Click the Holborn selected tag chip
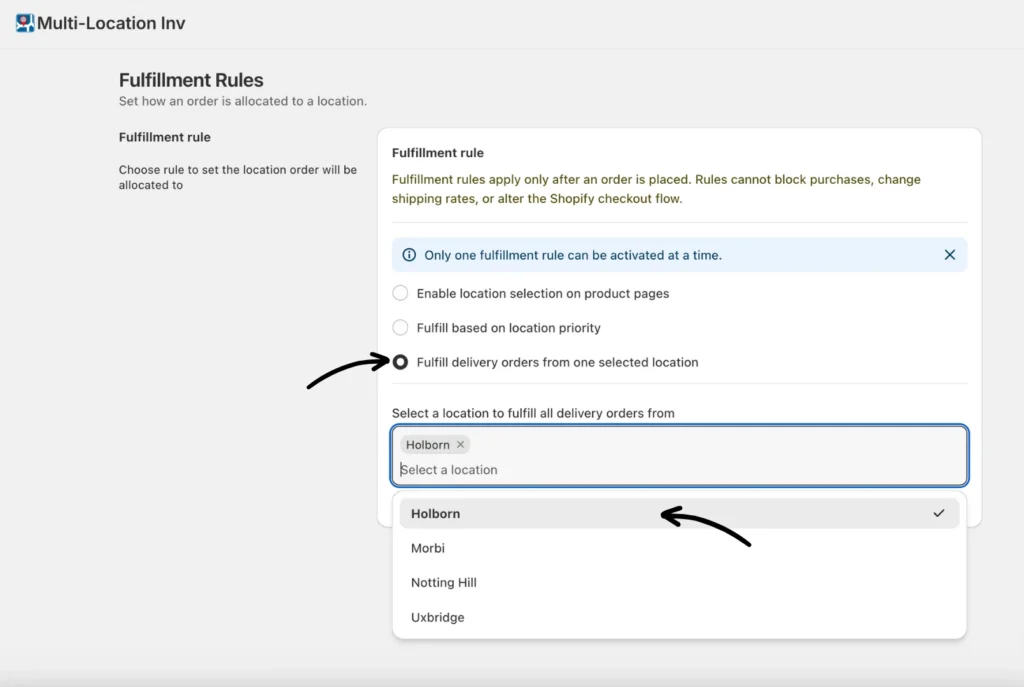Image resolution: width=1024 pixels, height=687 pixels. point(428,445)
